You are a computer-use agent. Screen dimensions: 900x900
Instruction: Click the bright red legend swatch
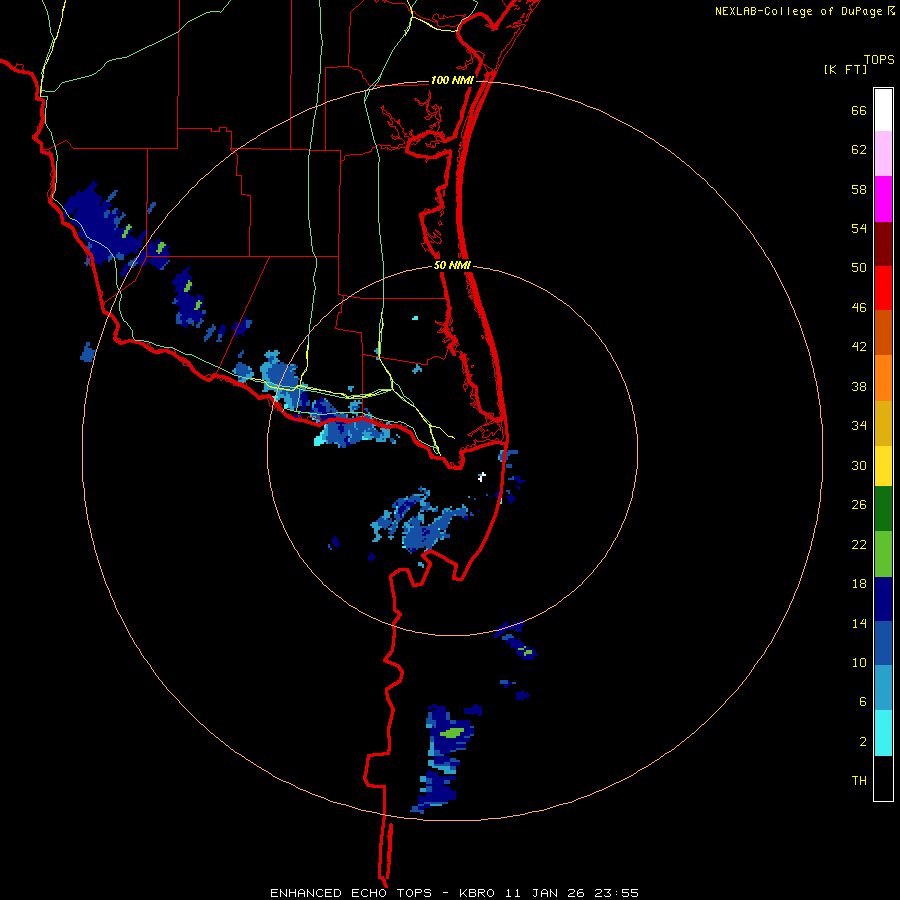click(x=883, y=288)
